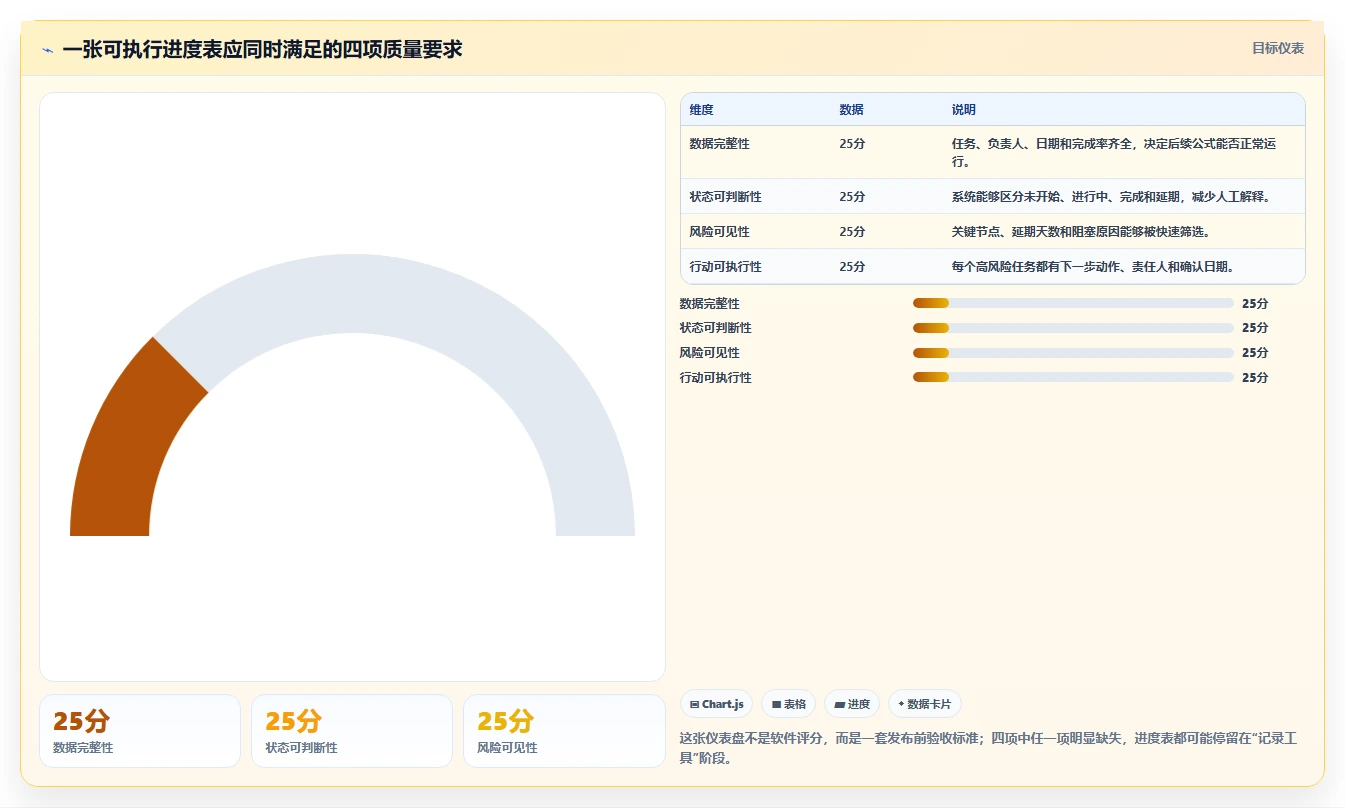The width and height of the screenshot is (1345, 808).
Task: Click the 进度 chip
Action: point(852,704)
